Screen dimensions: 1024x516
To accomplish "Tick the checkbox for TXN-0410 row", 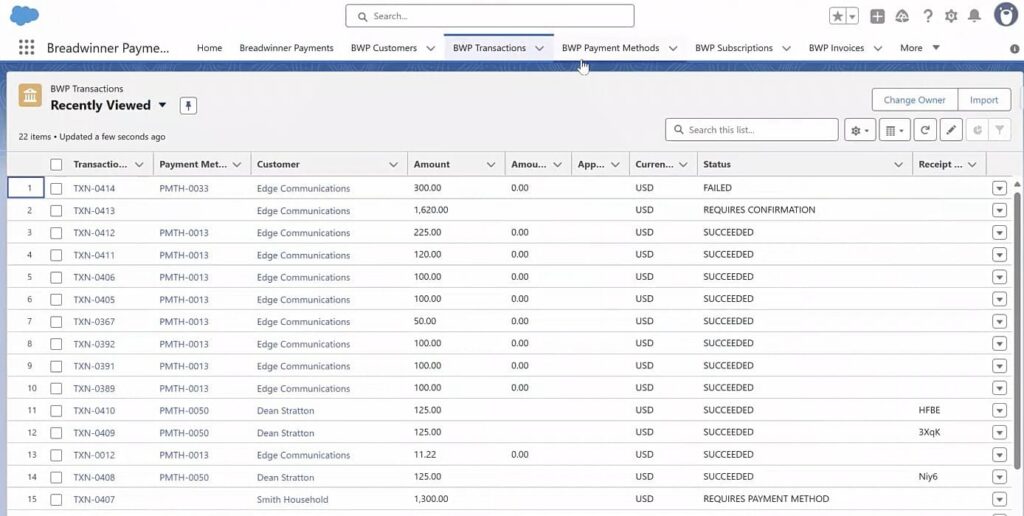I will 56,411.
